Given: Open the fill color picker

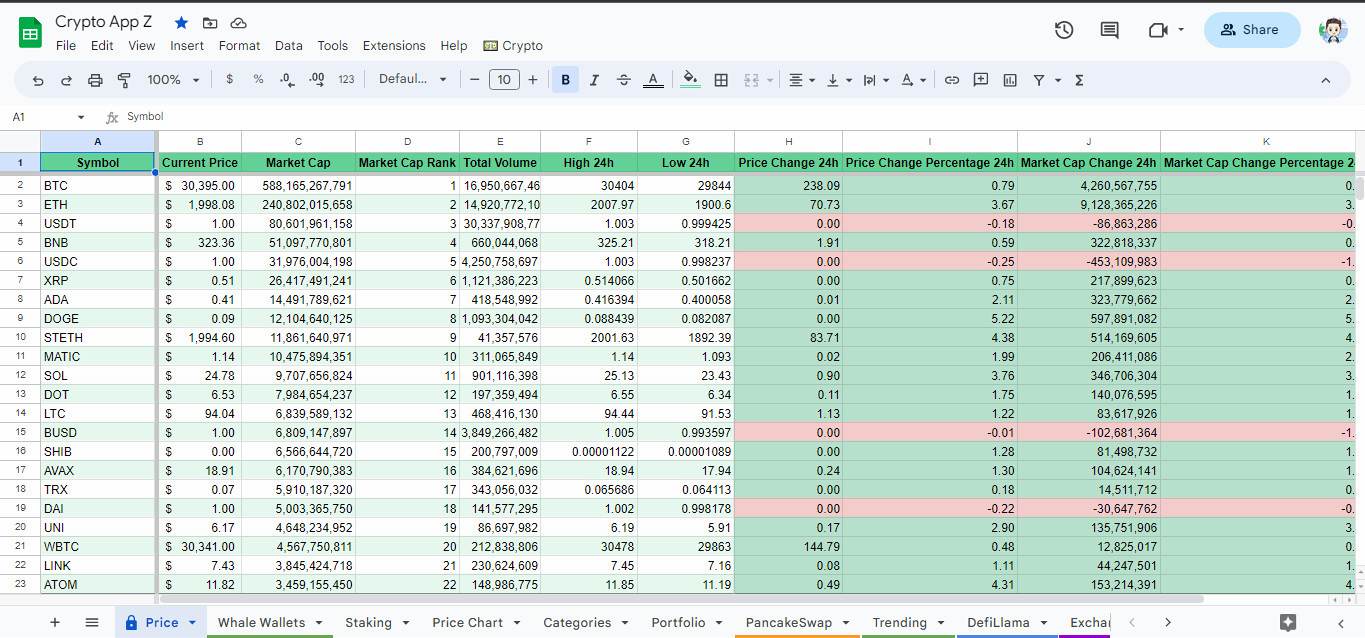Looking at the screenshot, I should tap(690, 80).
